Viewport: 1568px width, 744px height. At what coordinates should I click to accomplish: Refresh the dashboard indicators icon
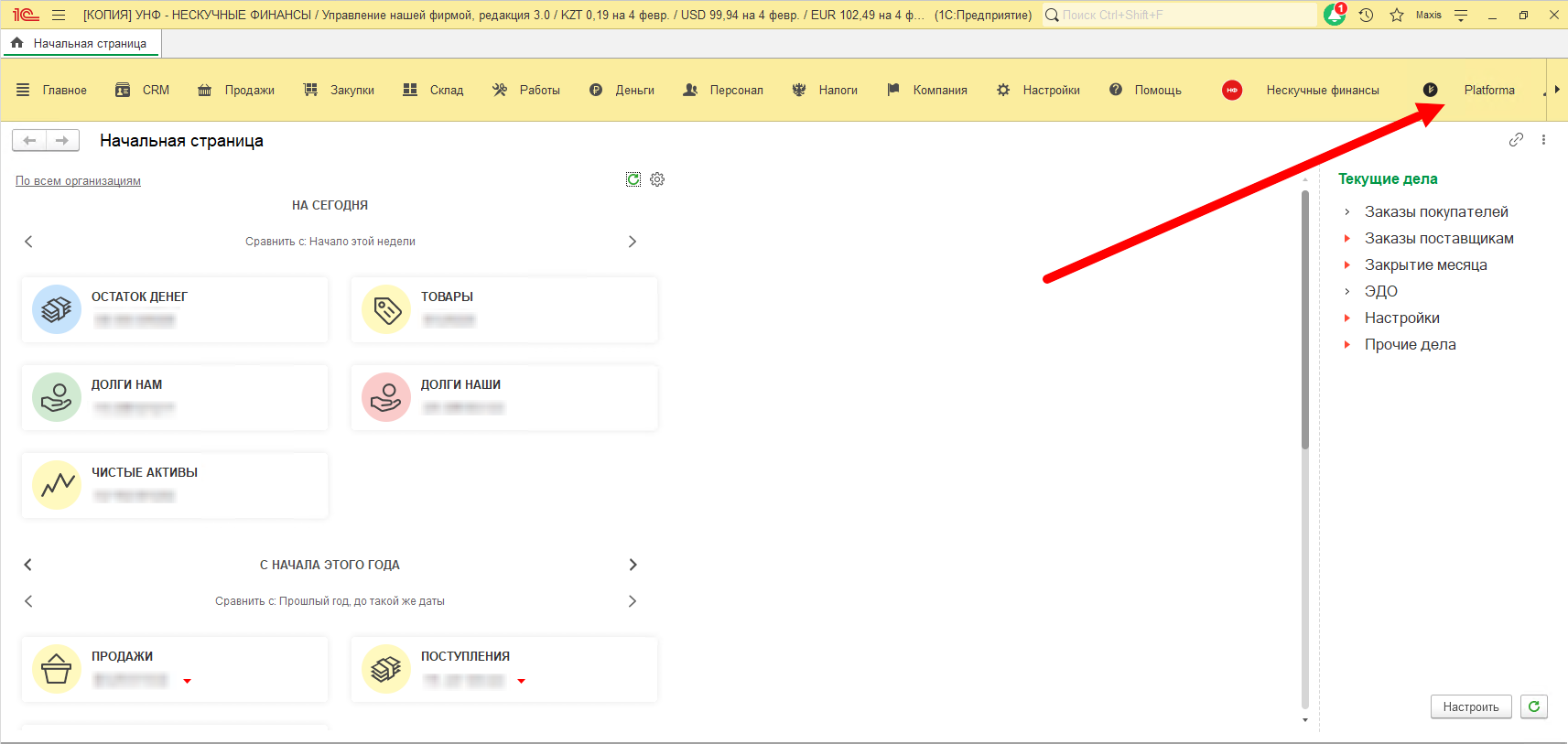pyautogui.click(x=633, y=179)
